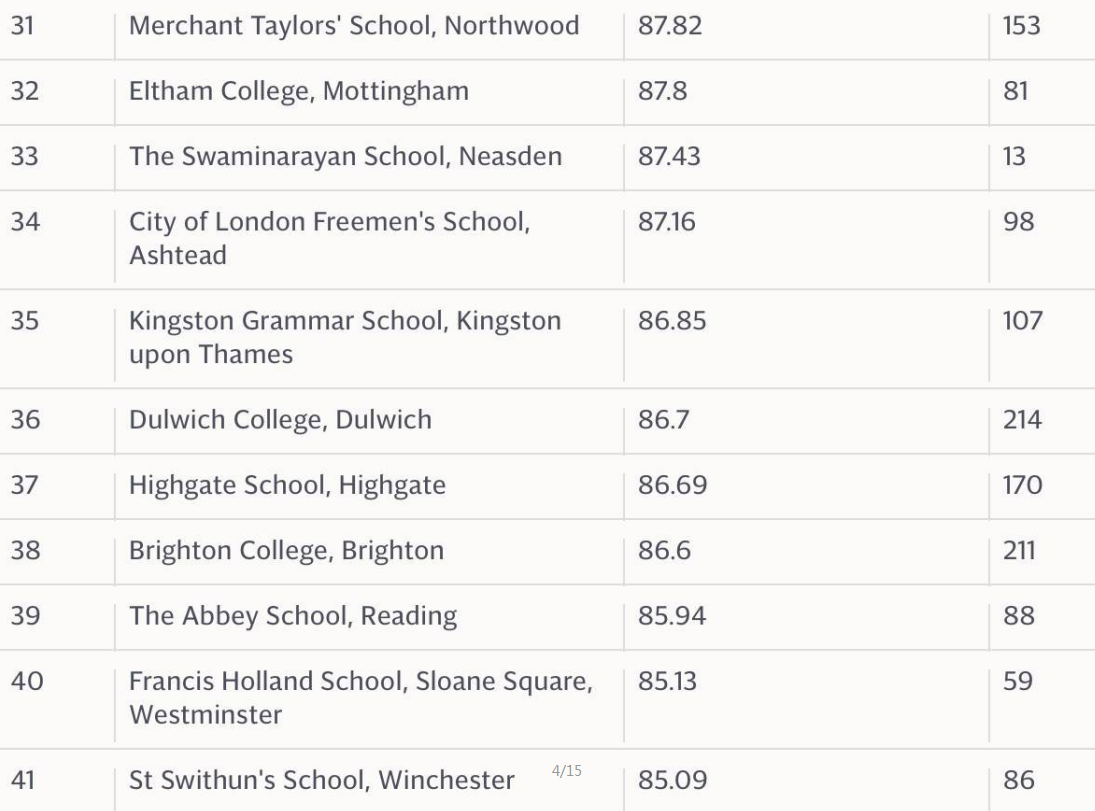Select St Swithun's School, Winchester row
1095x811 pixels.
tap(548, 780)
